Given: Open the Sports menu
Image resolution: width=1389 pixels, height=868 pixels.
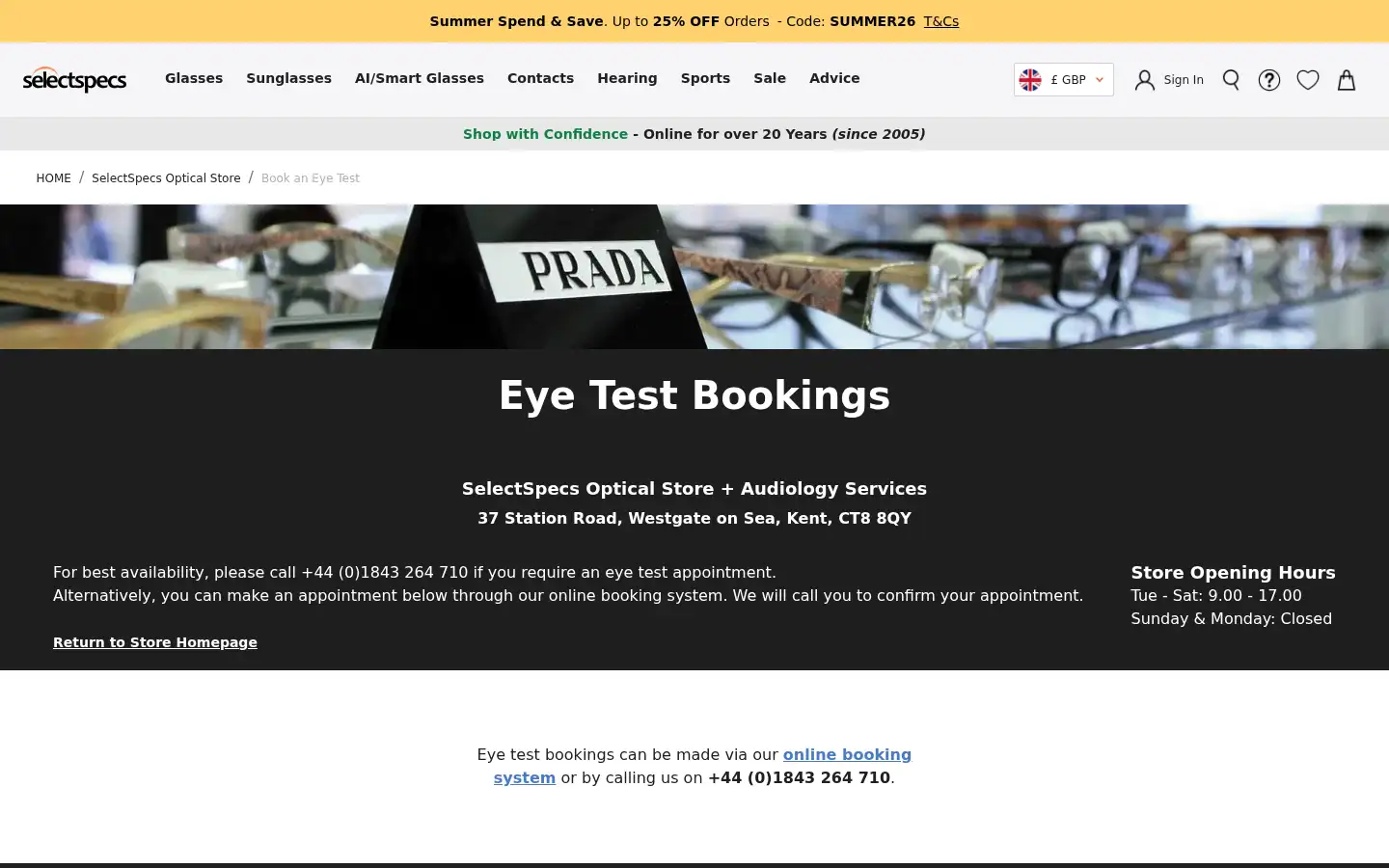Looking at the screenshot, I should pyautogui.click(x=705, y=78).
